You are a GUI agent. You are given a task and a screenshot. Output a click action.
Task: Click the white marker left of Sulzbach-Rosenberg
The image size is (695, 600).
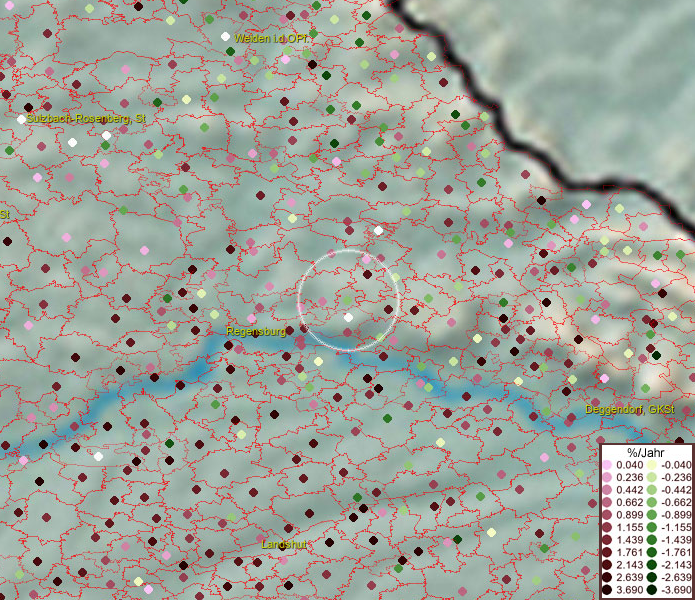21,119
